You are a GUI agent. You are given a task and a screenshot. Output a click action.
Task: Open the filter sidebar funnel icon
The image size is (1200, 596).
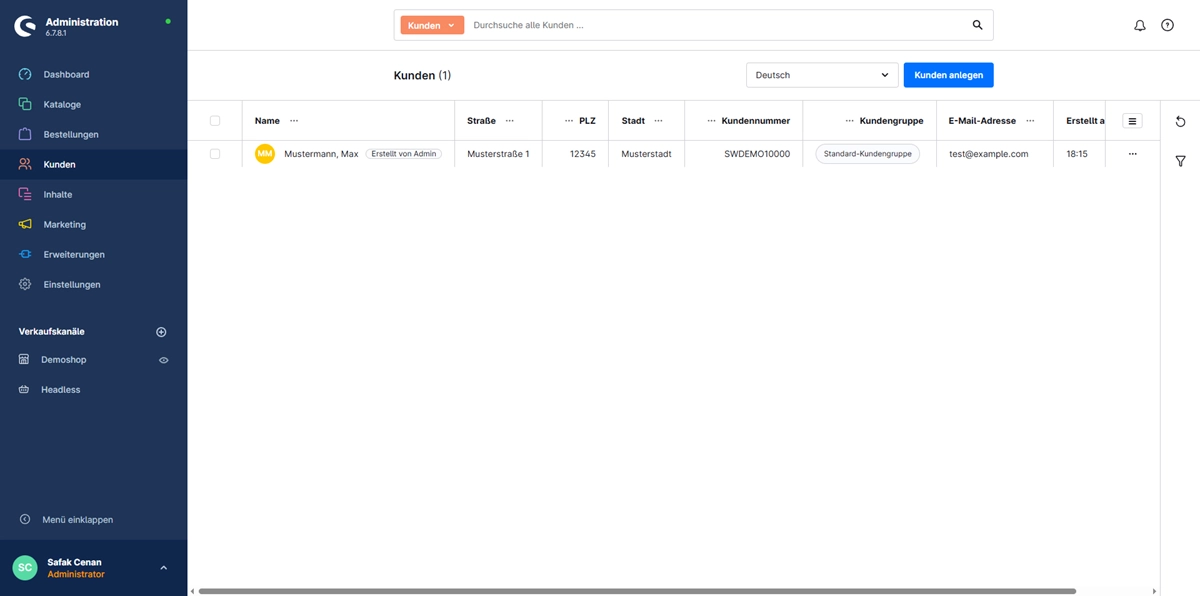[x=1180, y=161]
